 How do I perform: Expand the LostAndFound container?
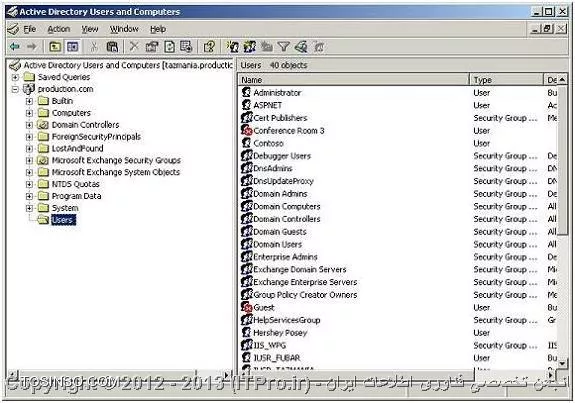(x=29, y=149)
